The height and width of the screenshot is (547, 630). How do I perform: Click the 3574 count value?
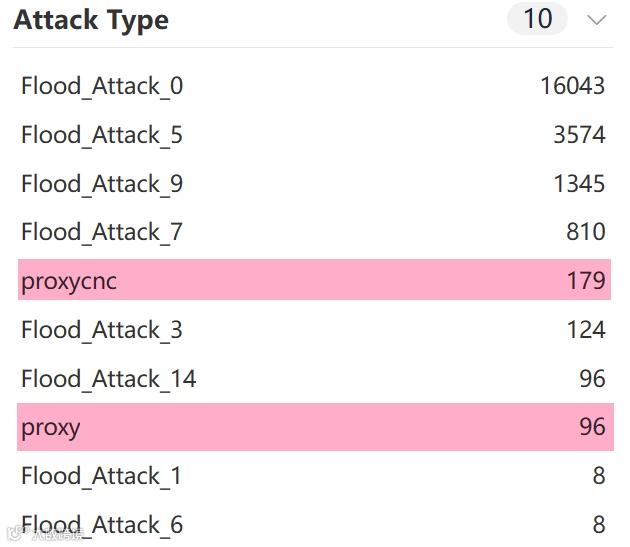click(579, 135)
